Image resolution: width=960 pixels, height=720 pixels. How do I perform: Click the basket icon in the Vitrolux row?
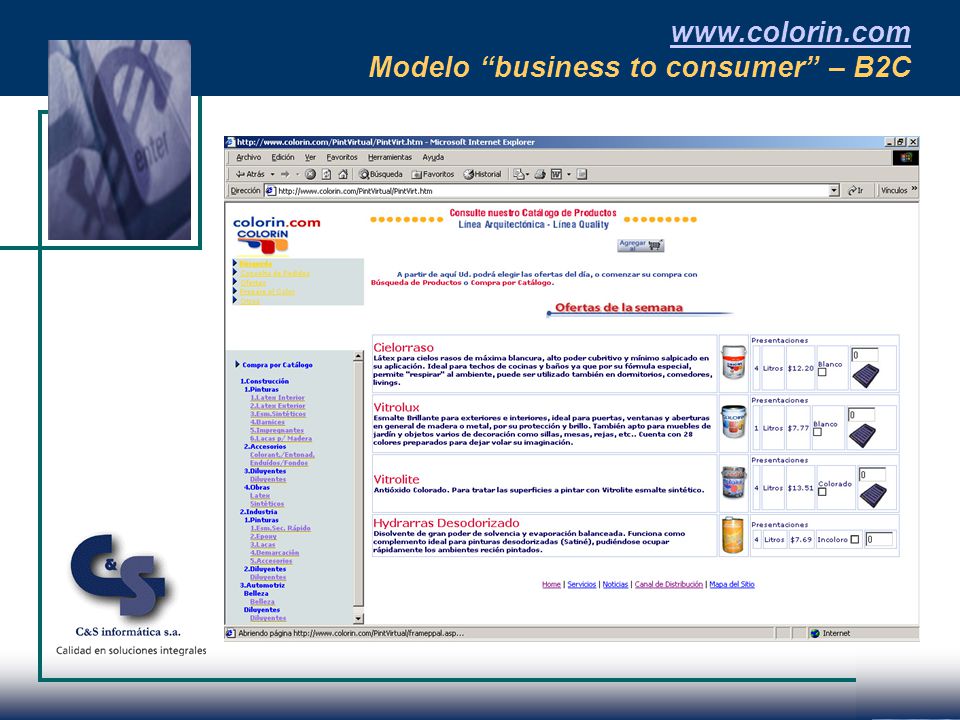click(x=862, y=435)
